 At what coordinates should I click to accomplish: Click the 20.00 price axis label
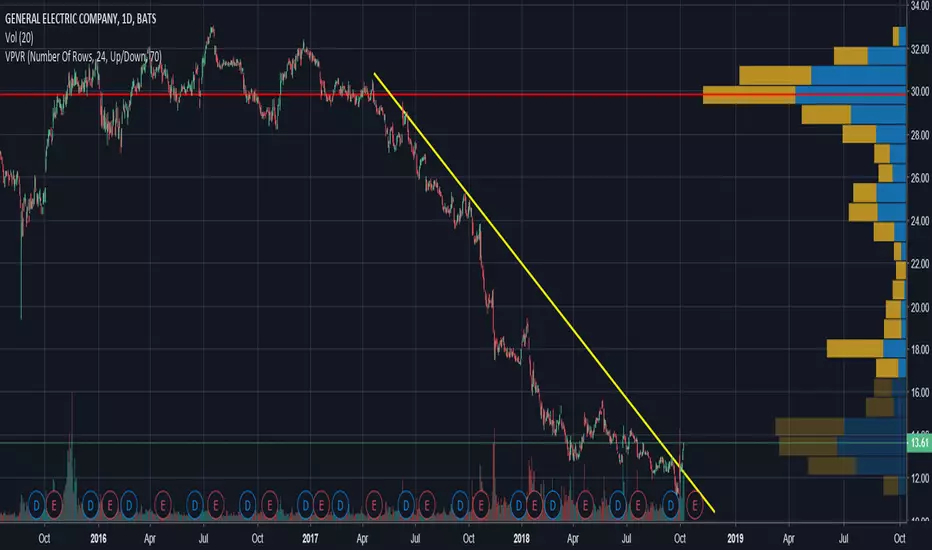click(920, 307)
